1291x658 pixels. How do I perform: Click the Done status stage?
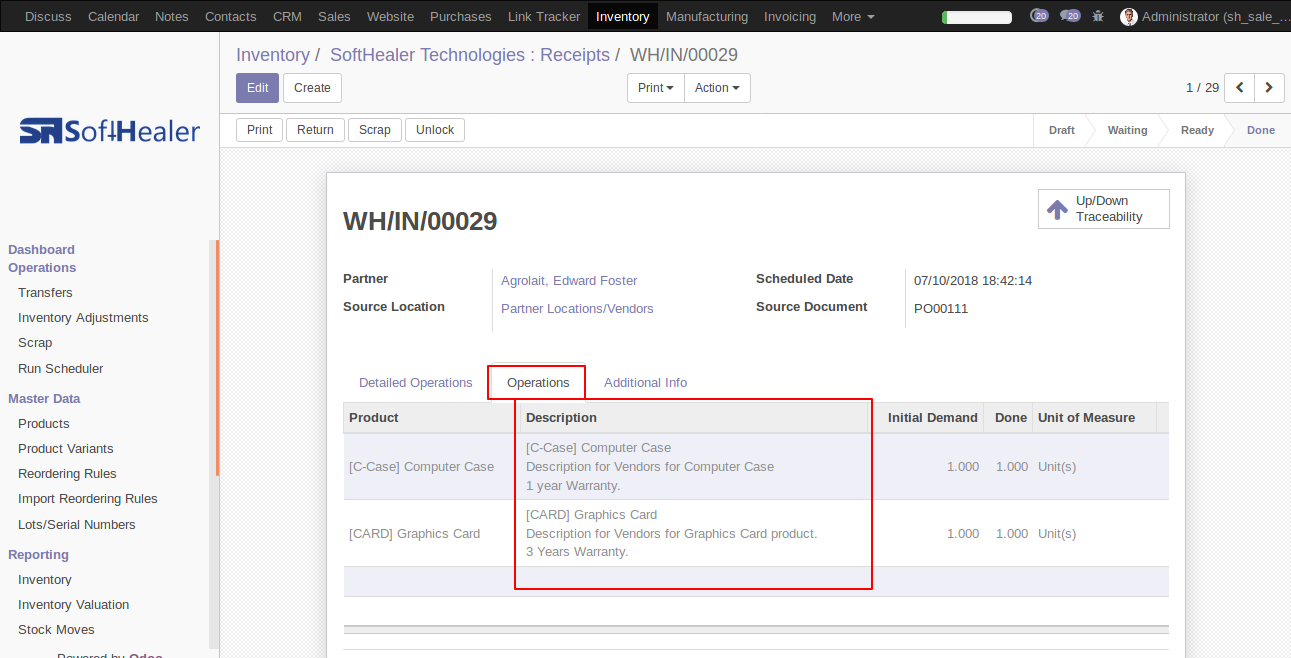coord(1260,130)
